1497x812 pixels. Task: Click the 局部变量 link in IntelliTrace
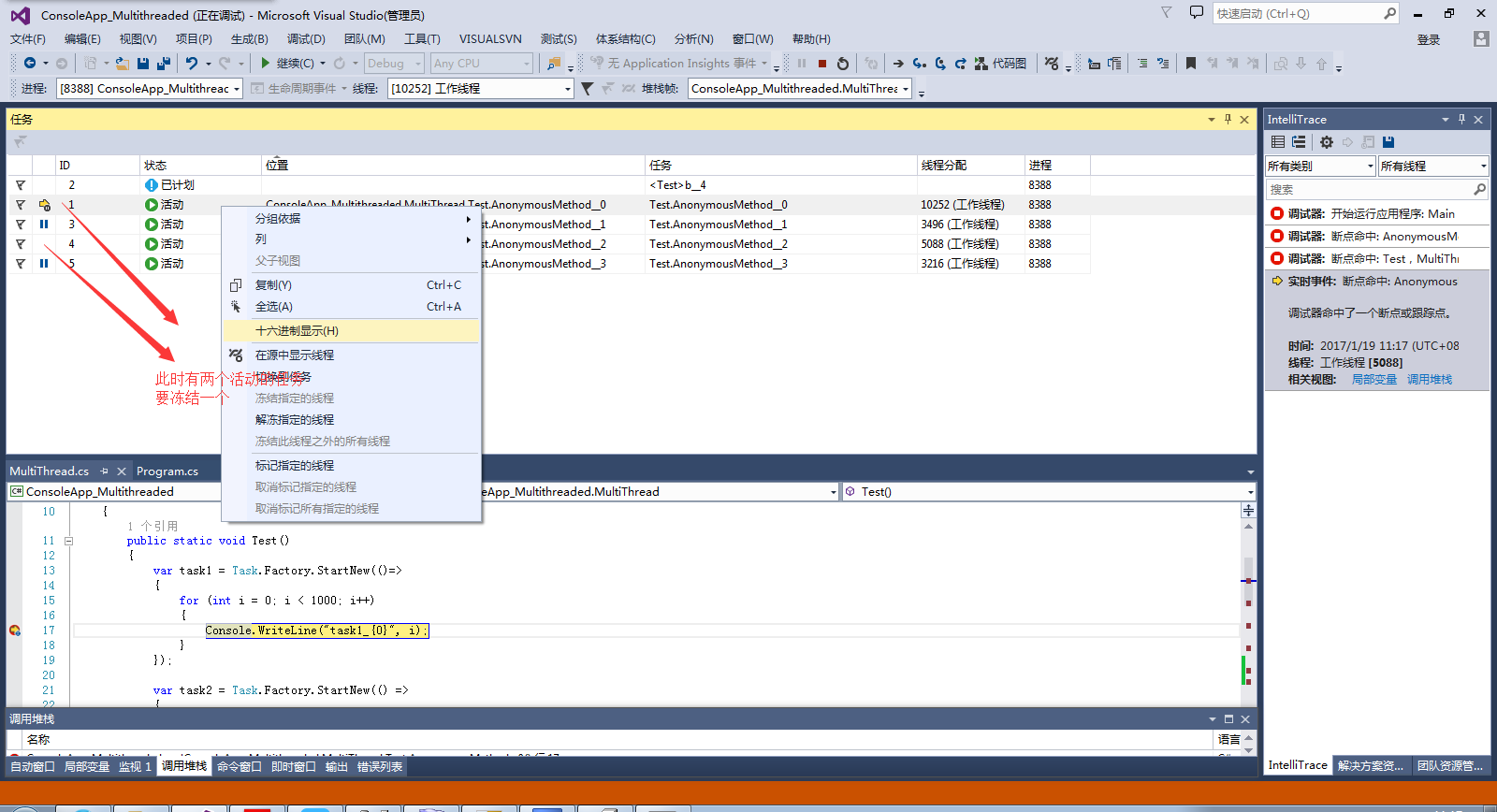click(1374, 380)
